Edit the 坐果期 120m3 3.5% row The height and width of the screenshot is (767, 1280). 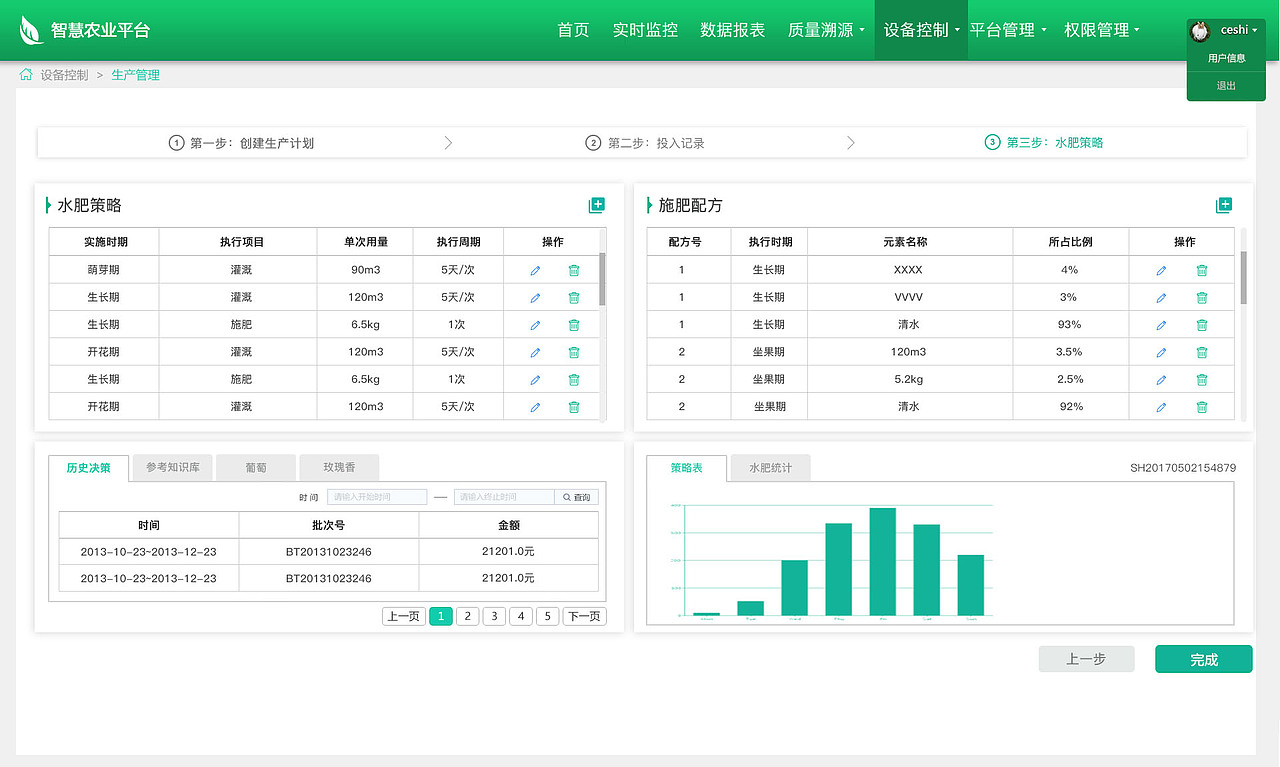(1161, 352)
